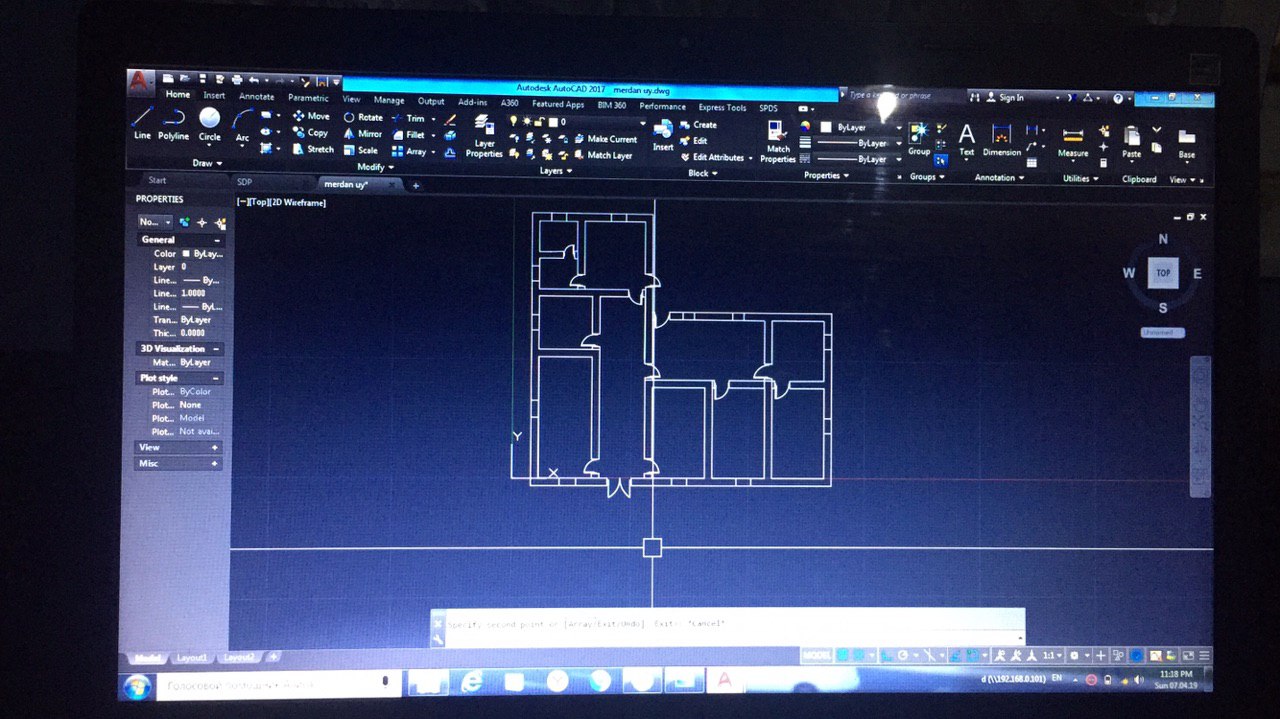Click Create block button
This screenshot has width=1280, height=719.
pos(698,125)
